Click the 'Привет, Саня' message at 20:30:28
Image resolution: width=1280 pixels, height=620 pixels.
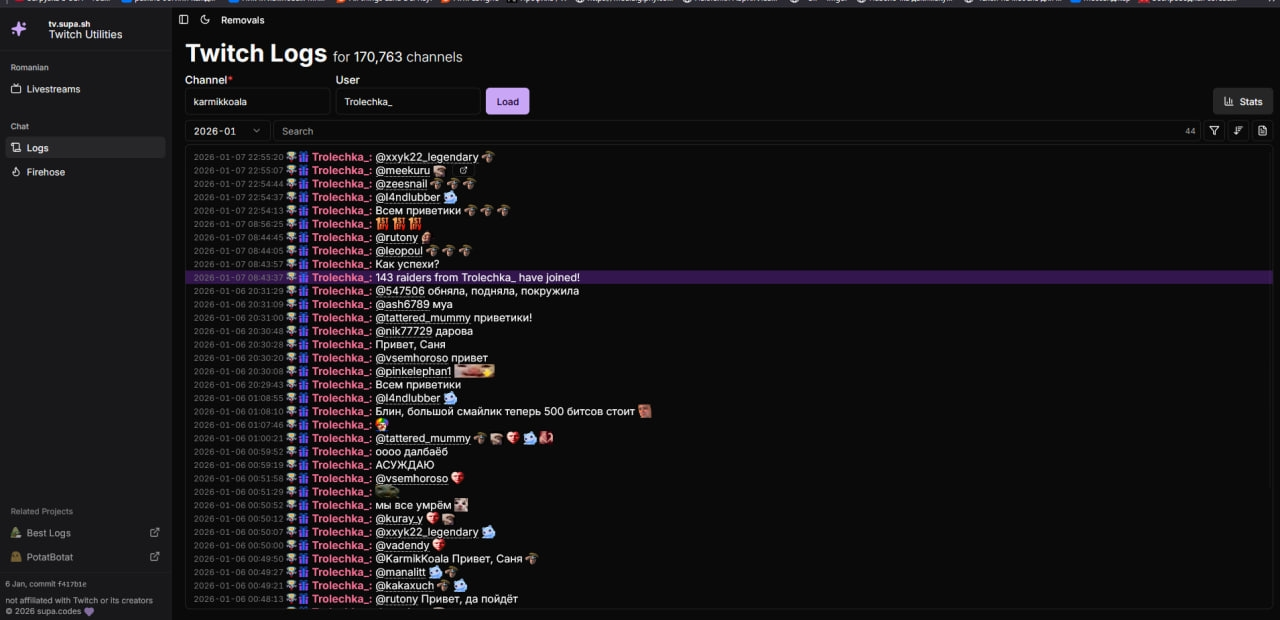412,344
